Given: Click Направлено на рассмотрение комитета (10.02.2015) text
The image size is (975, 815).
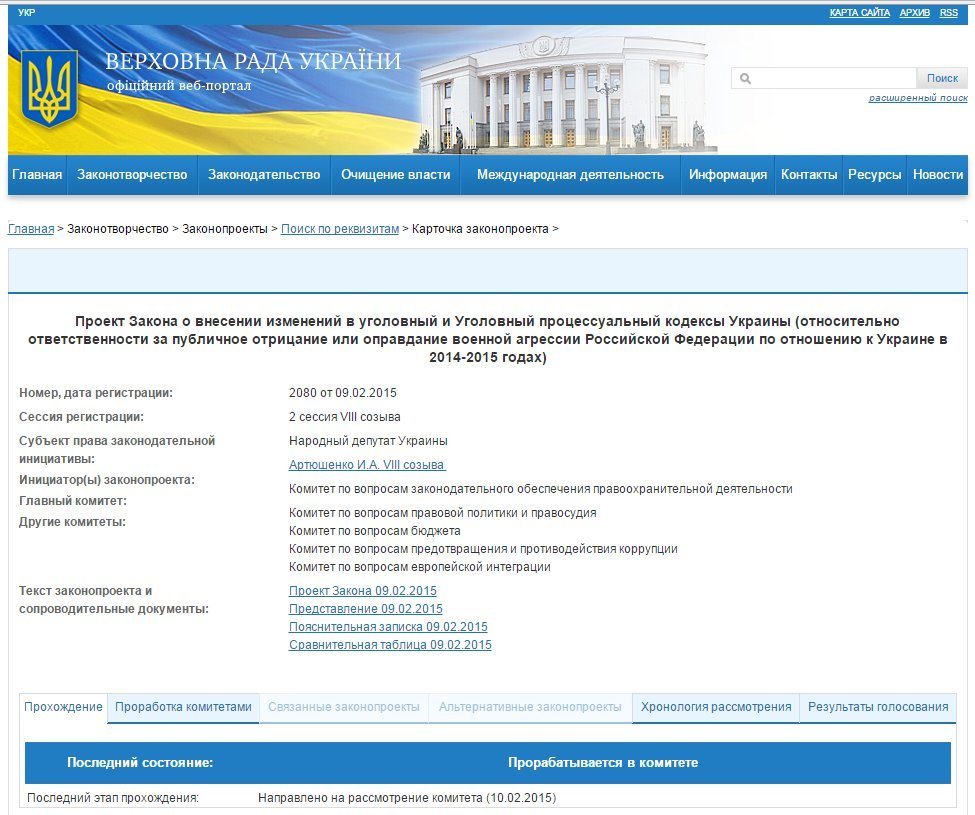Looking at the screenshot, I should [407, 798].
